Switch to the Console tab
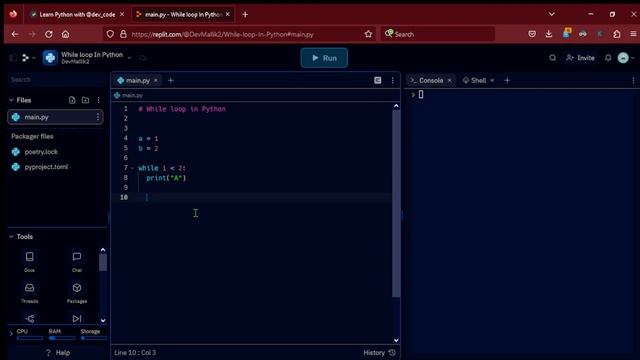 (x=431, y=80)
